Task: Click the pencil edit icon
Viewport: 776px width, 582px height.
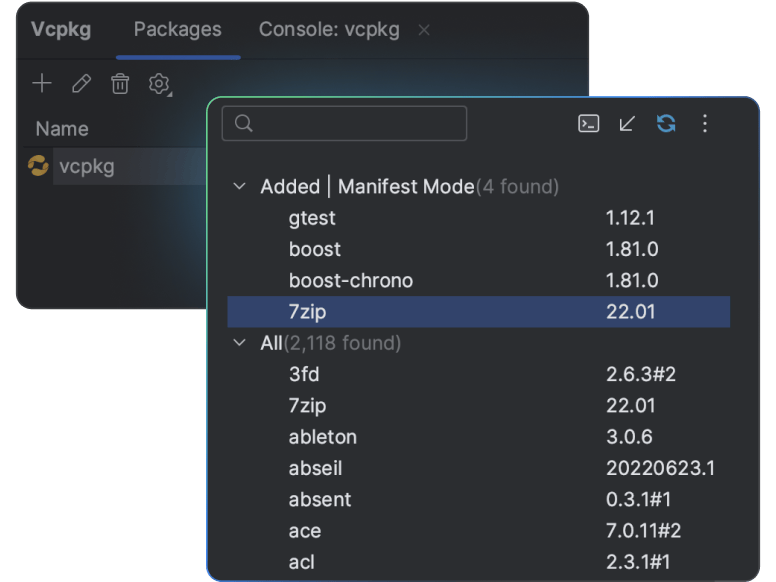Action: point(81,84)
